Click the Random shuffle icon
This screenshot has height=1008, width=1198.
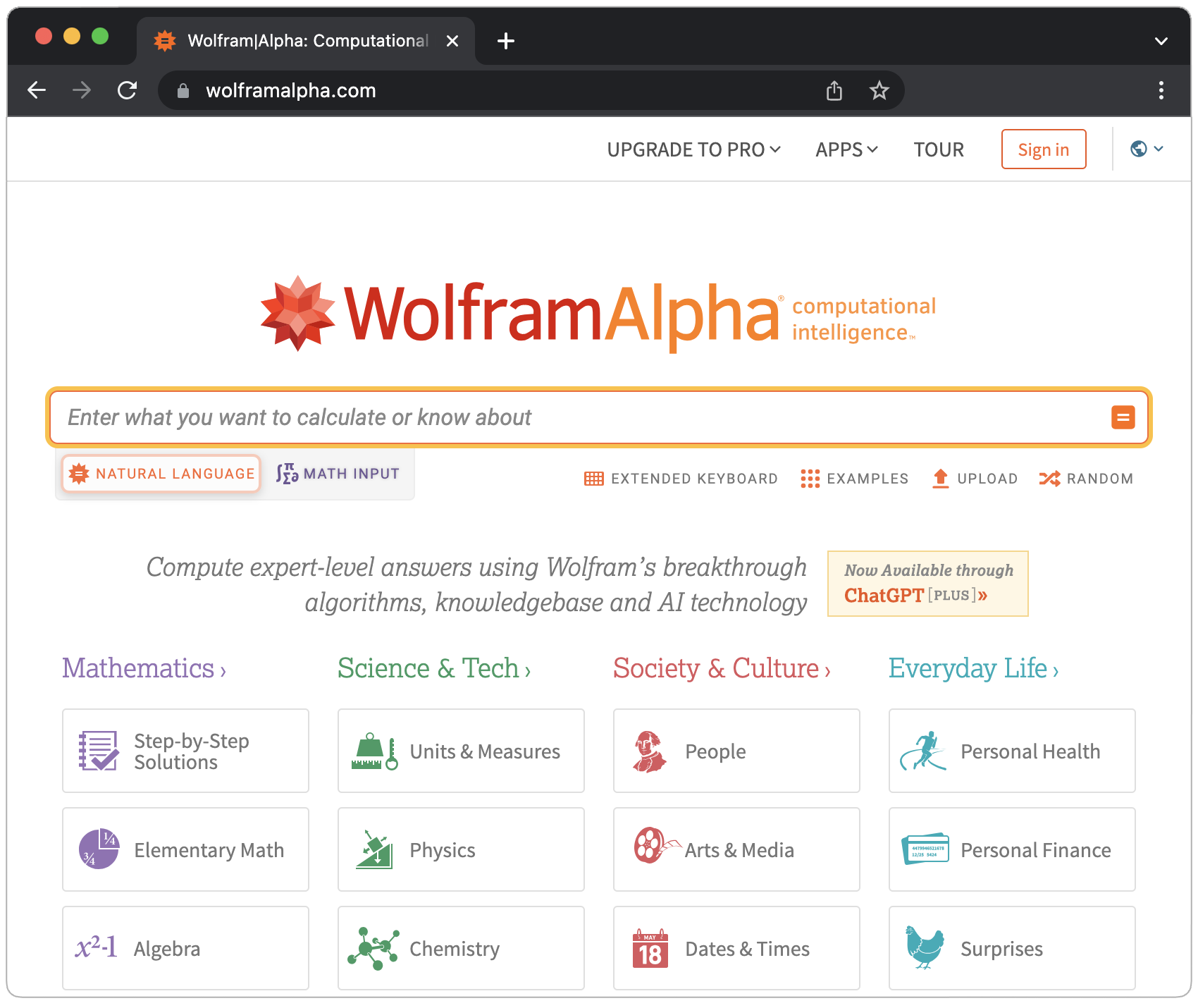(1049, 479)
